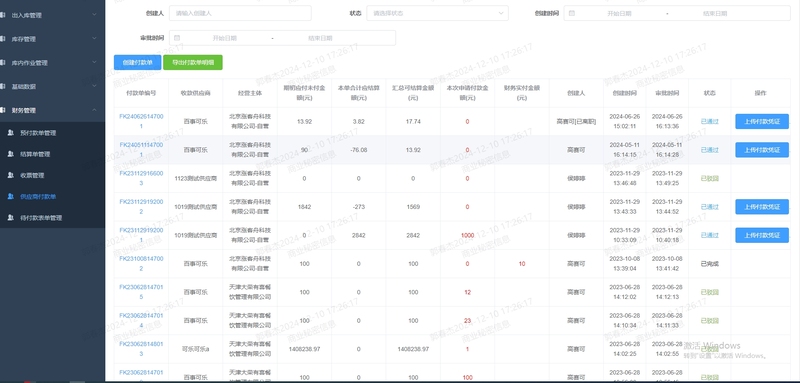
Task: Click the -273 settlement amount cell
Action: [x=359, y=207]
